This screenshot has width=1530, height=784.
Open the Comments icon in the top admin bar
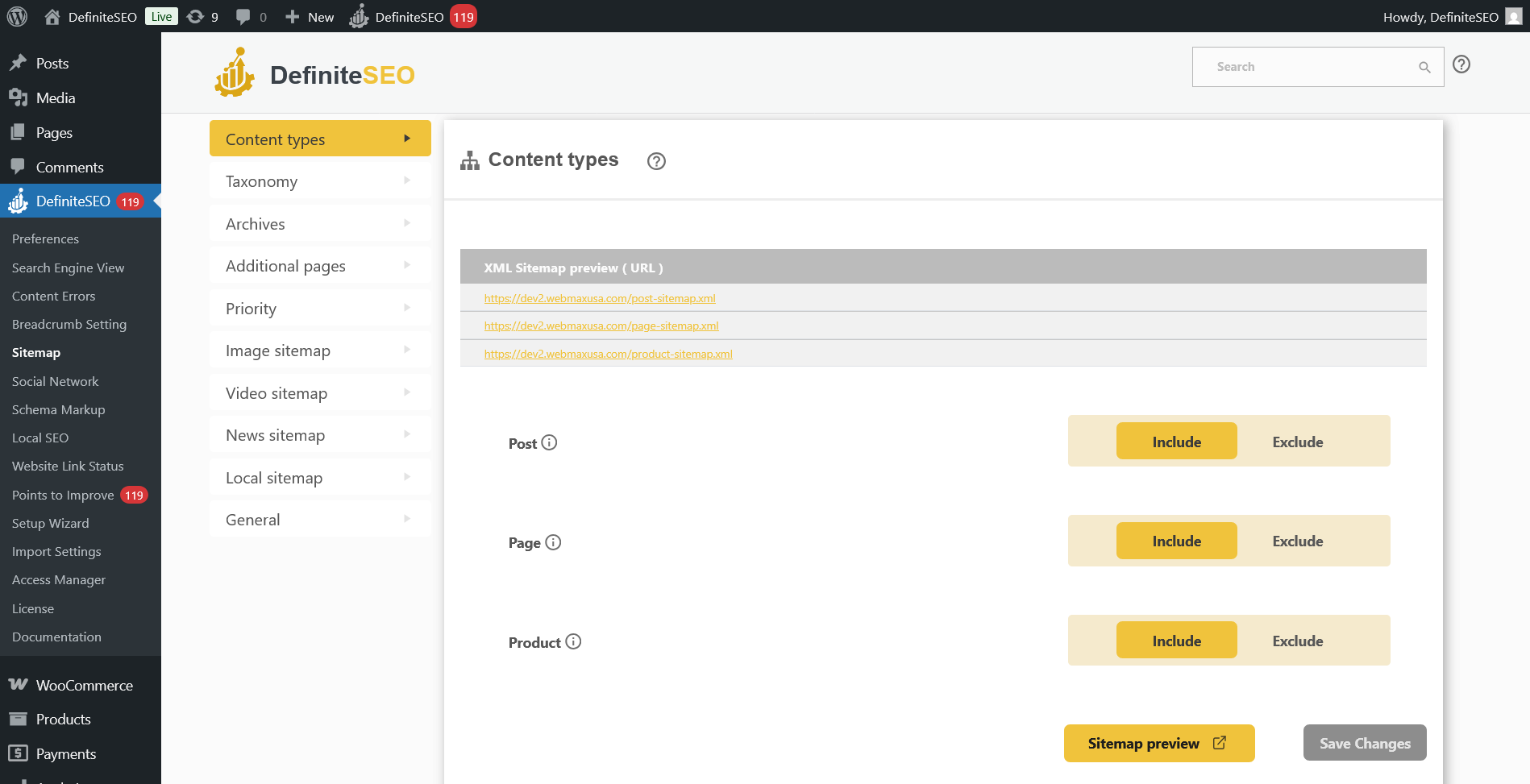click(x=242, y=16)
